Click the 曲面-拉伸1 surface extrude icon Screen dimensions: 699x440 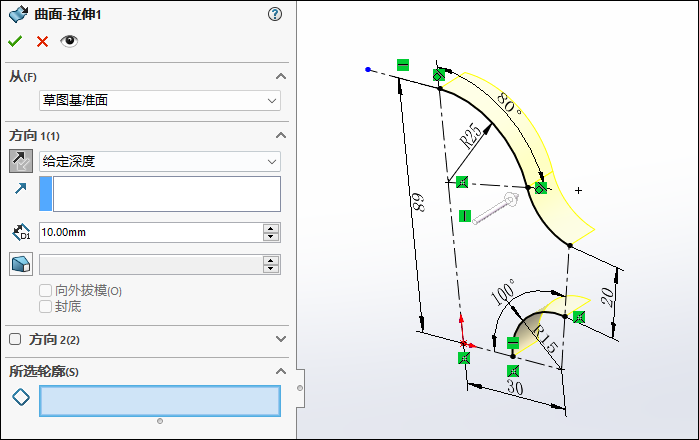(x=18, y=14)
